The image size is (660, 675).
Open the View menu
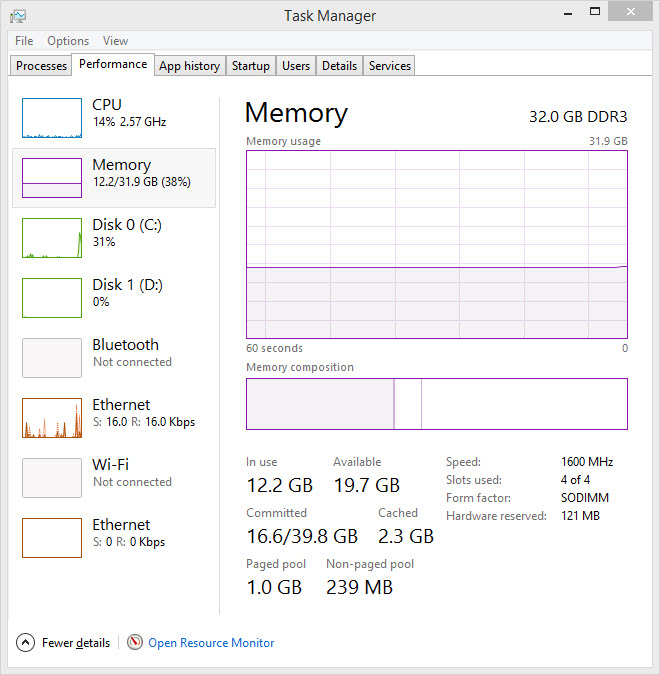pyautogui.click(x=115, y=41)
